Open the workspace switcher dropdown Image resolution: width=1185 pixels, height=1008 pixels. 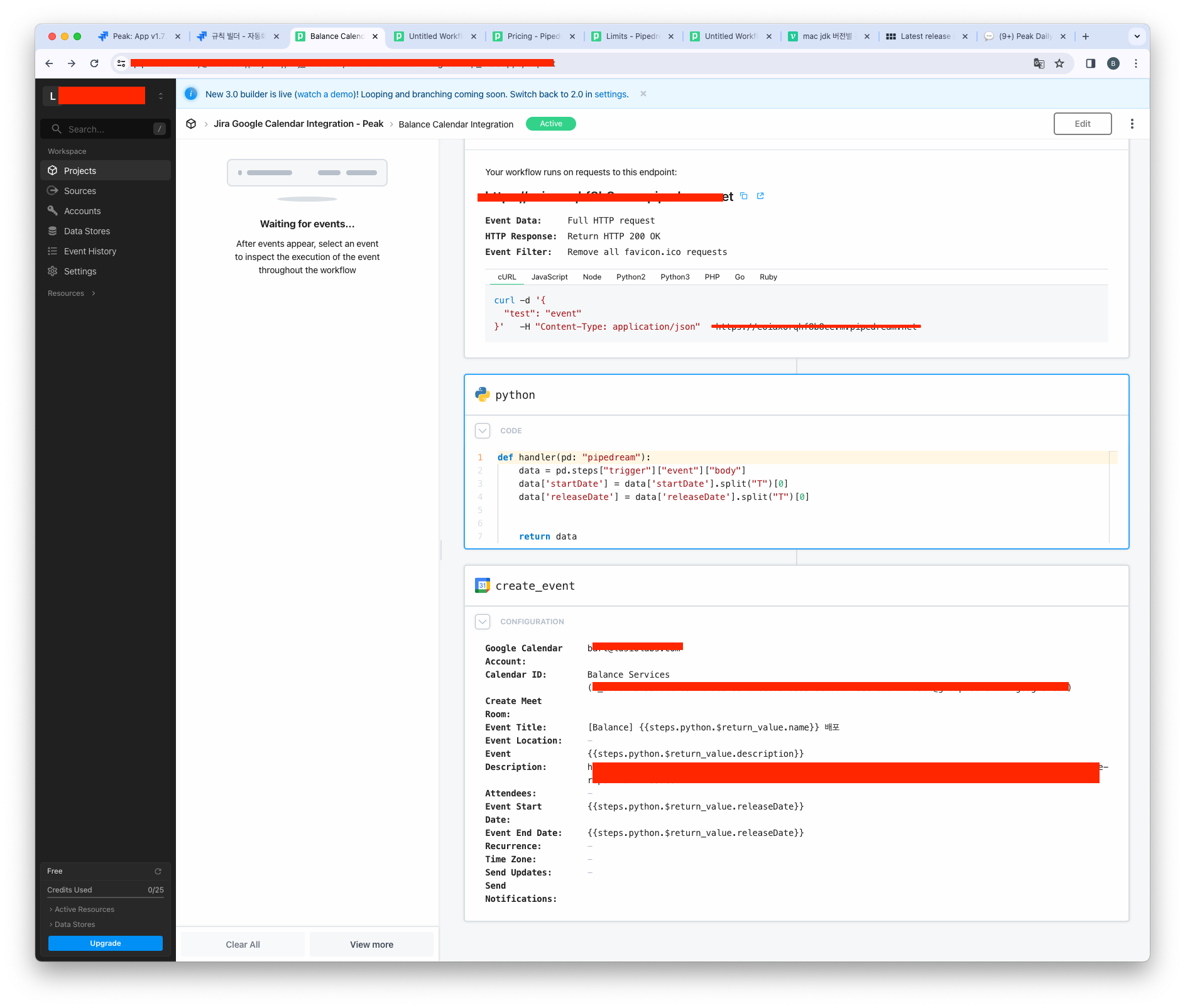161,96
